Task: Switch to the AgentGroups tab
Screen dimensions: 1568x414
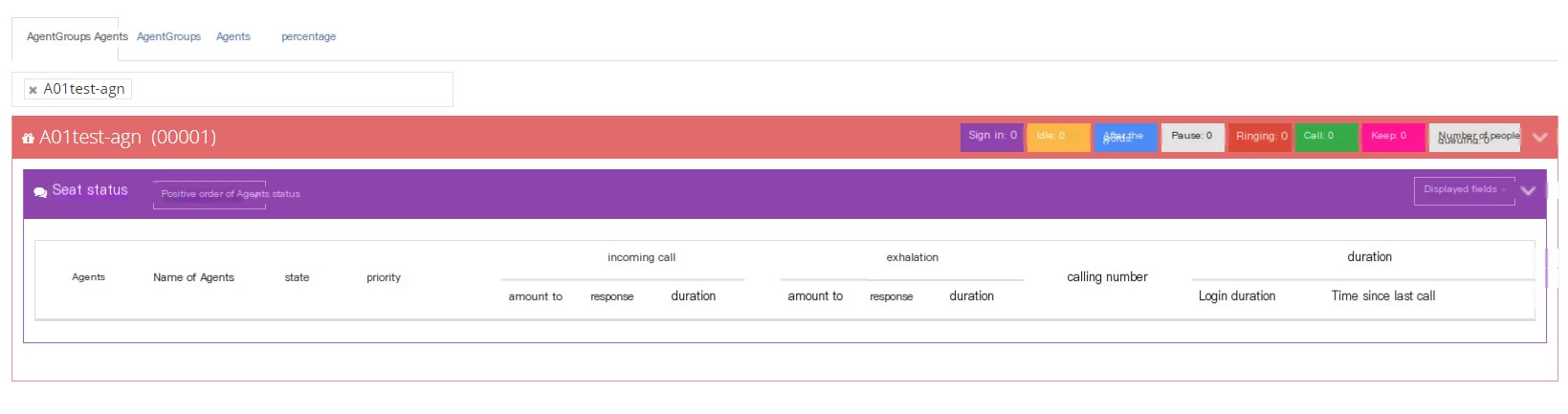Action: [168, 36]
